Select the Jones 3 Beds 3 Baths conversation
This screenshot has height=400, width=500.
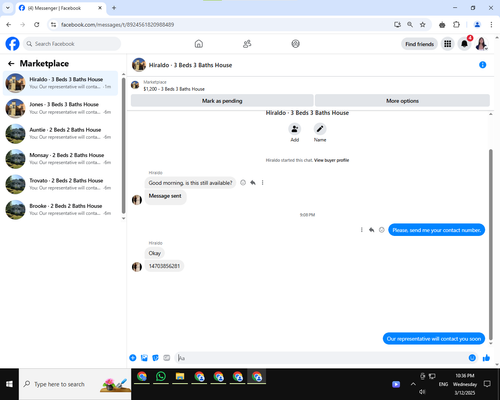61,108
